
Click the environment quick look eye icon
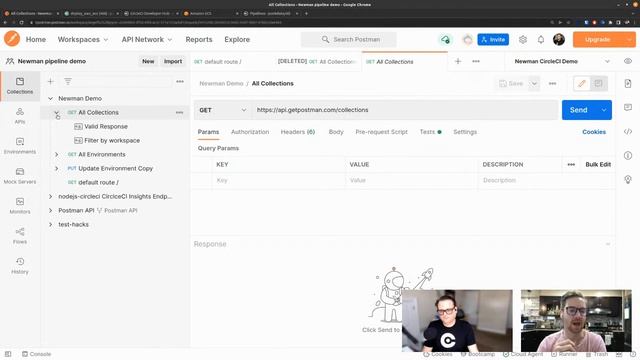[x=628, y=61]
